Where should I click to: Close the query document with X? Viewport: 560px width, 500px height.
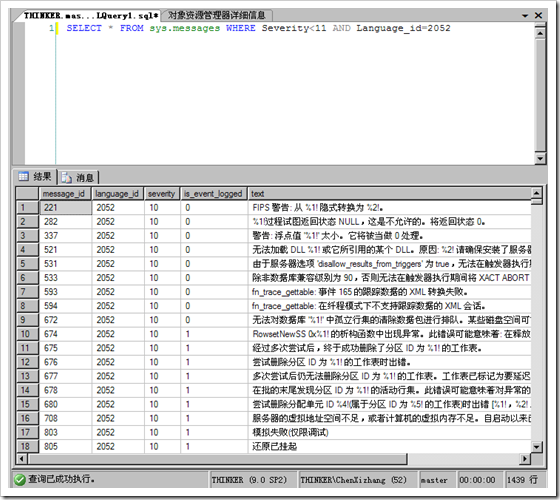pos(539,15)
